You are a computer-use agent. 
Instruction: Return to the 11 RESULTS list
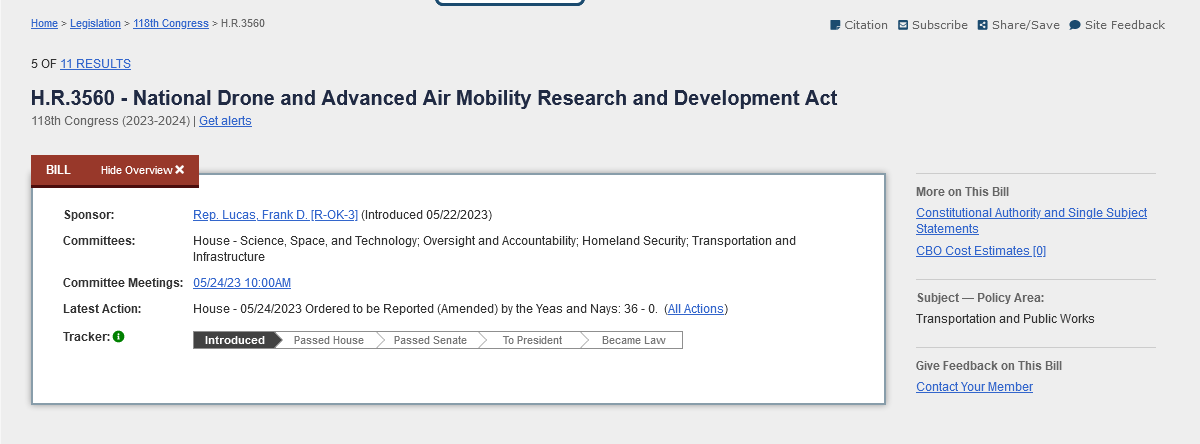pos(95,64)
